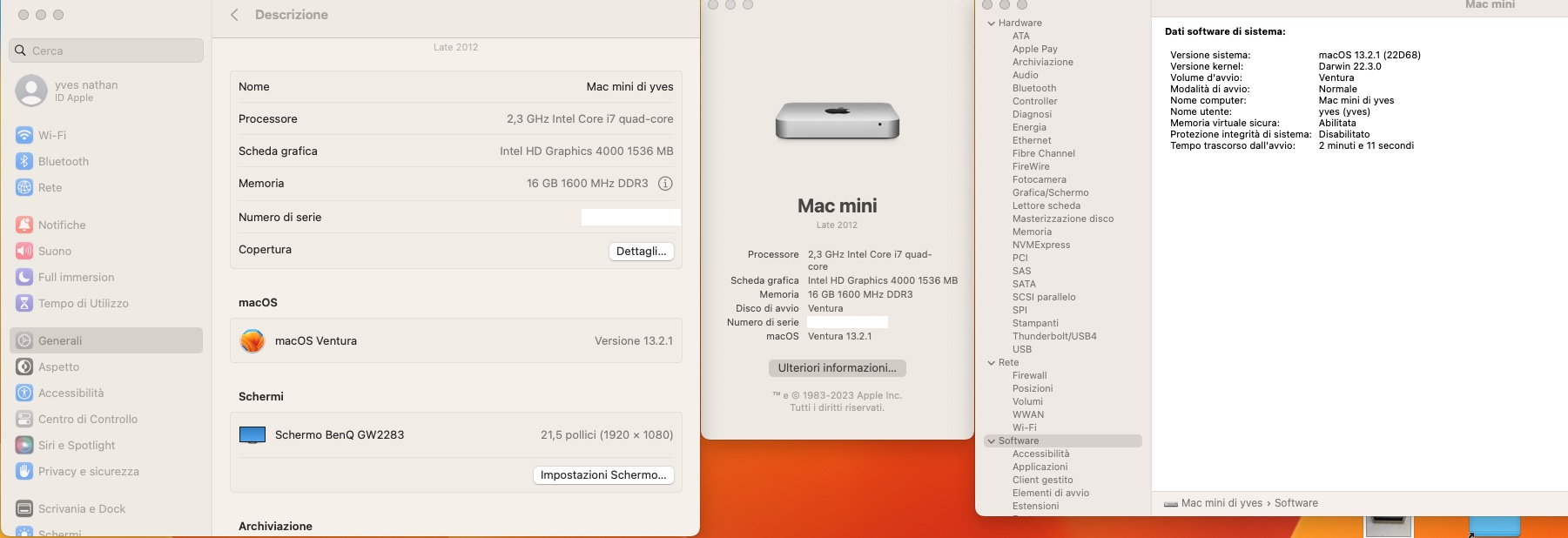Click Ulteriori informazioni button
This screenshot has width=1568, height=538.
click(838, 367)
